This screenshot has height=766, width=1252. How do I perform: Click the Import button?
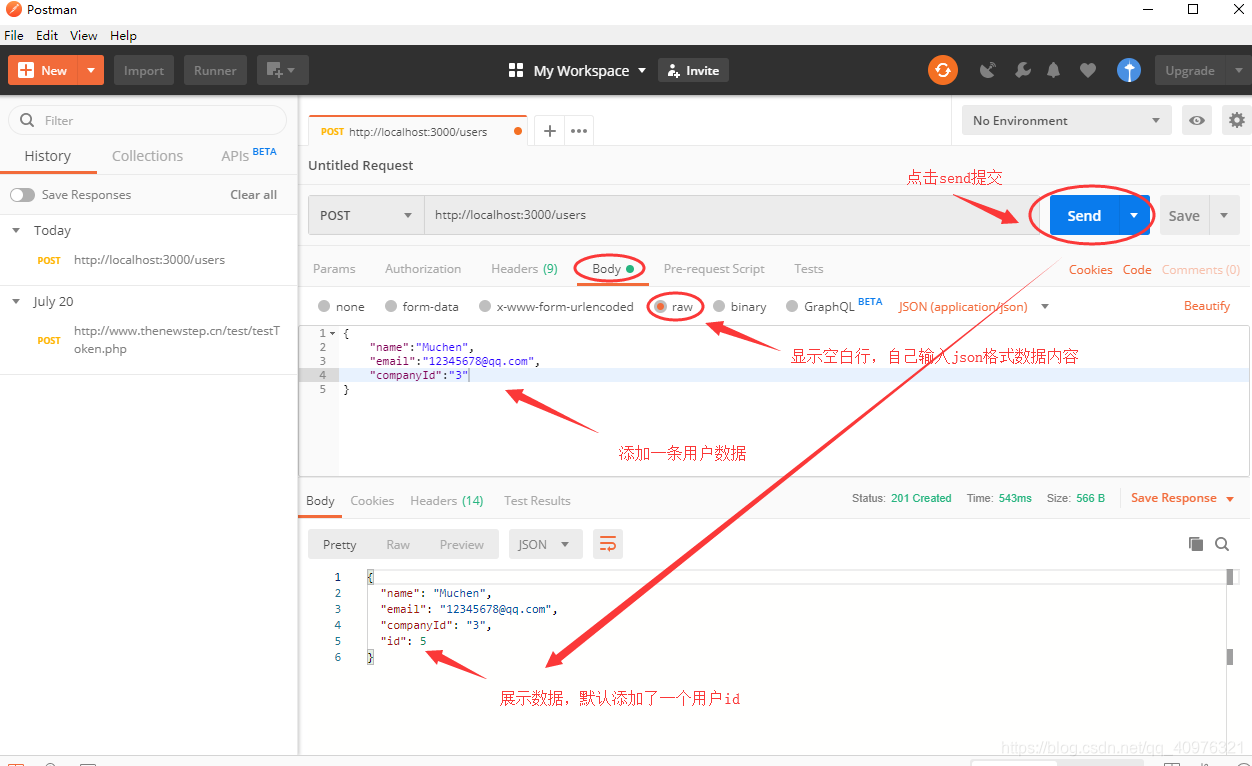[144, 70]
